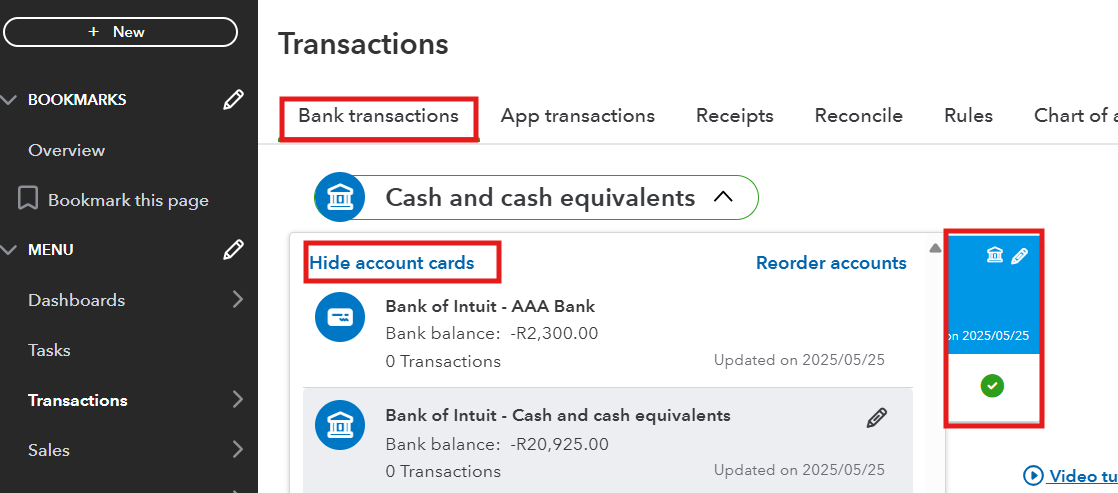Collapse the BOOKMARKS section
Viewport: 1118px width, 493px height.
(x=10, y=100)
